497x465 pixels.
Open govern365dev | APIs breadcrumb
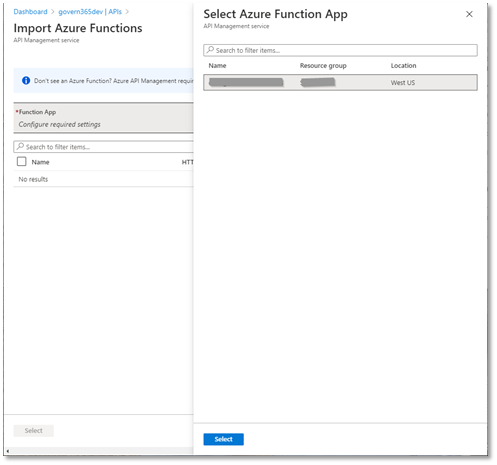(90, 12)
